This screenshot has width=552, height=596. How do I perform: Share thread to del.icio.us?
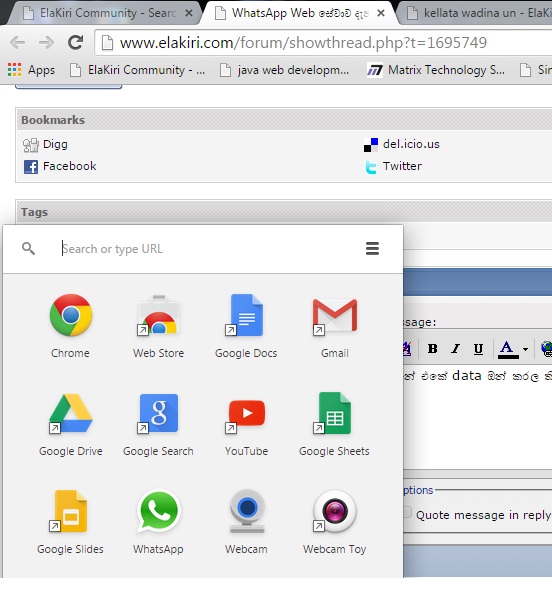pyautogui.click(x=411, y=144)
